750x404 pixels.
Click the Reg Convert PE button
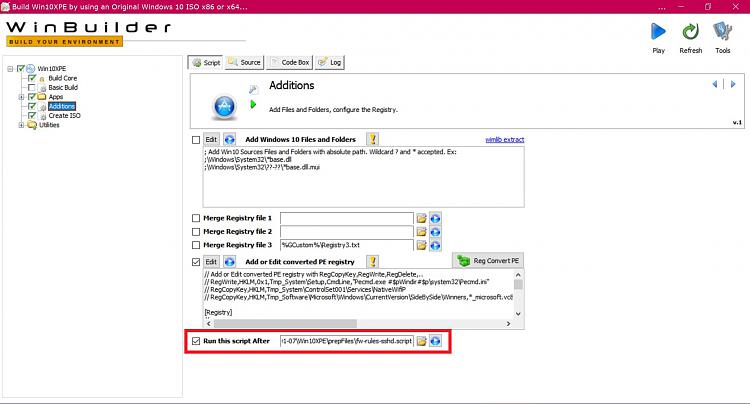[488, 261]
